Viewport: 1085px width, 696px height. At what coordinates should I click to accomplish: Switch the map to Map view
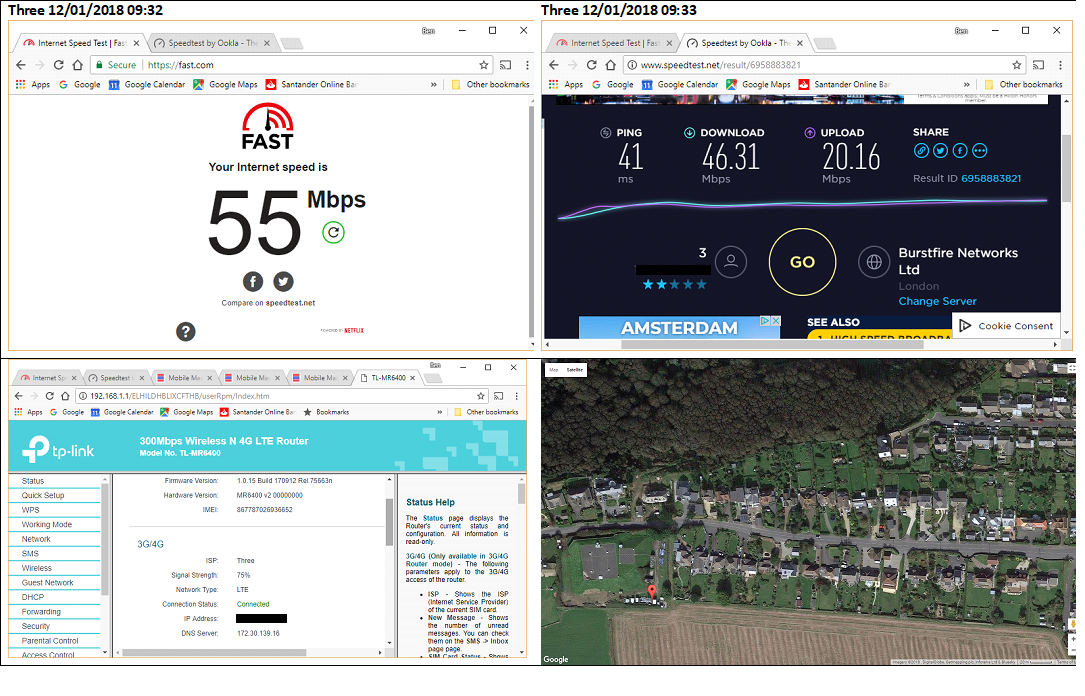tap(553, 370)
